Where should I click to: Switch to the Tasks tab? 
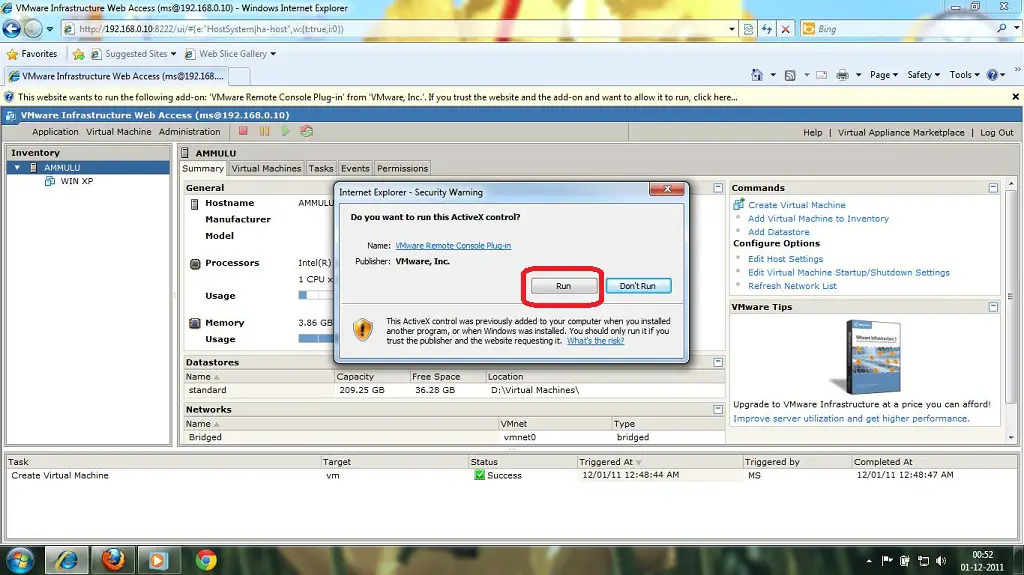click(x=321, y=169)
